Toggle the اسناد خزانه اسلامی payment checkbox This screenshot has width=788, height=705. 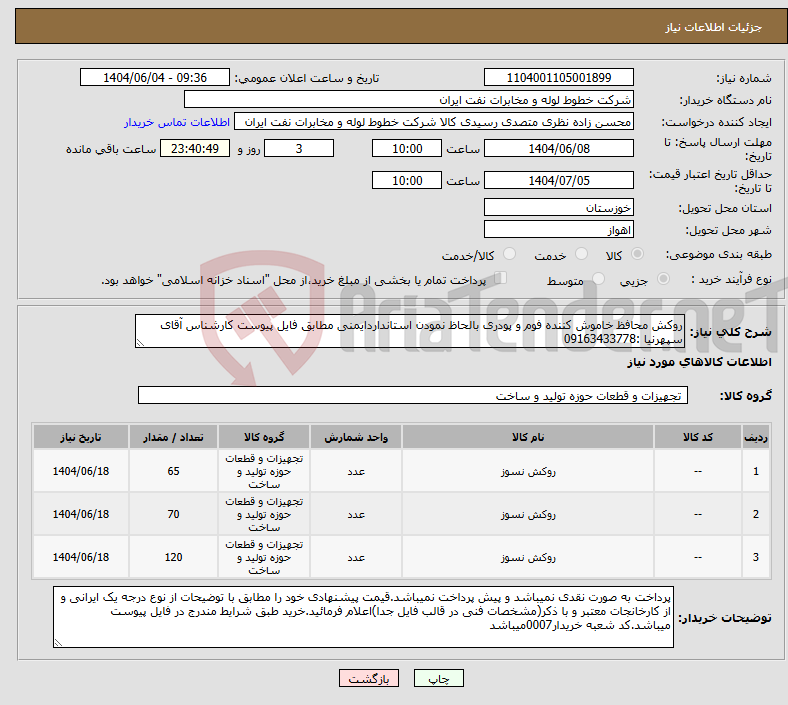501,278
